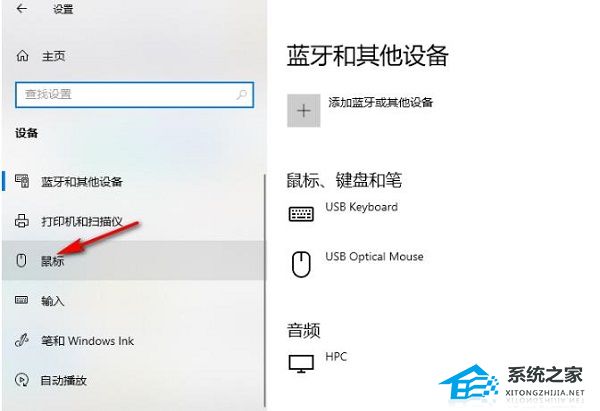Open 打印机和扫描仪 settings page
Image resolution: width=600 pixels, height=411 pixels.
(133, 221)
